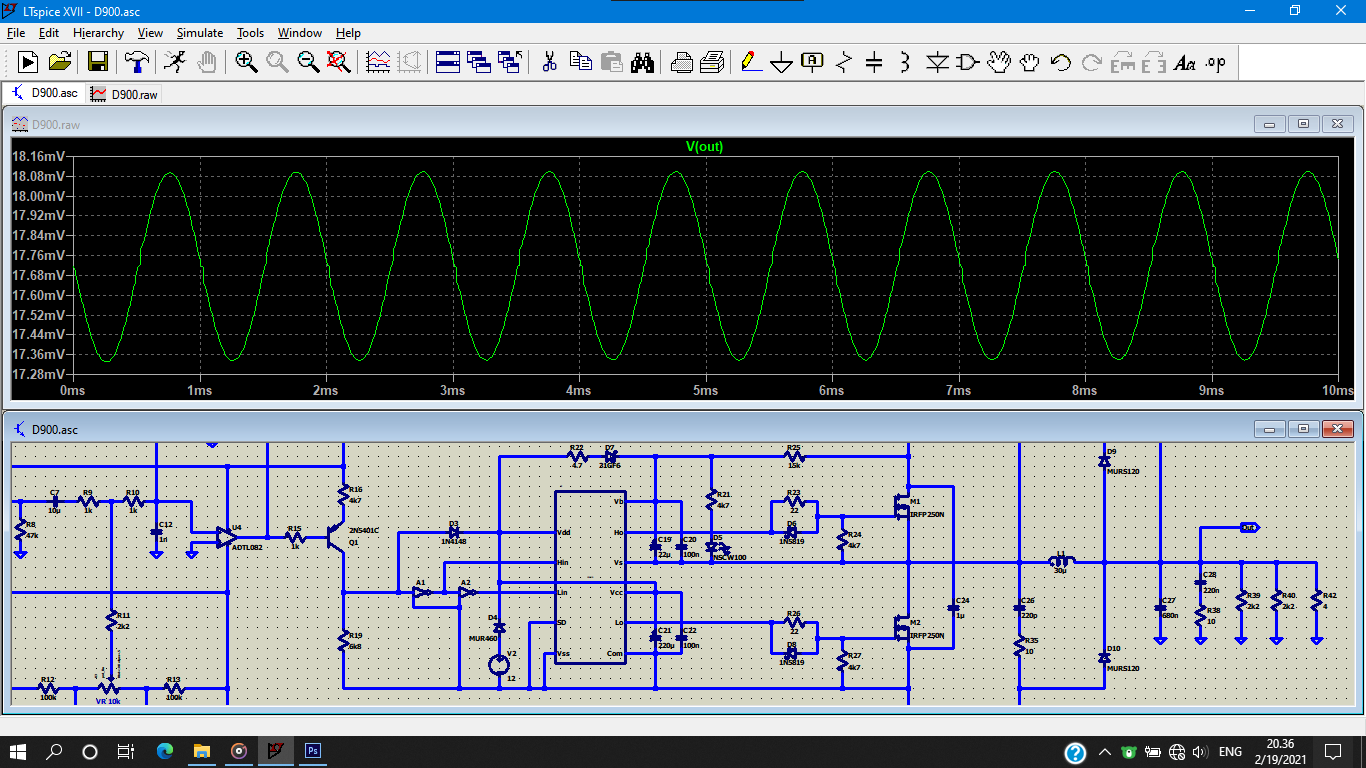Create a new schematic from the toolbar
This screenshot has width=1366, height=768.
point(27,62)
